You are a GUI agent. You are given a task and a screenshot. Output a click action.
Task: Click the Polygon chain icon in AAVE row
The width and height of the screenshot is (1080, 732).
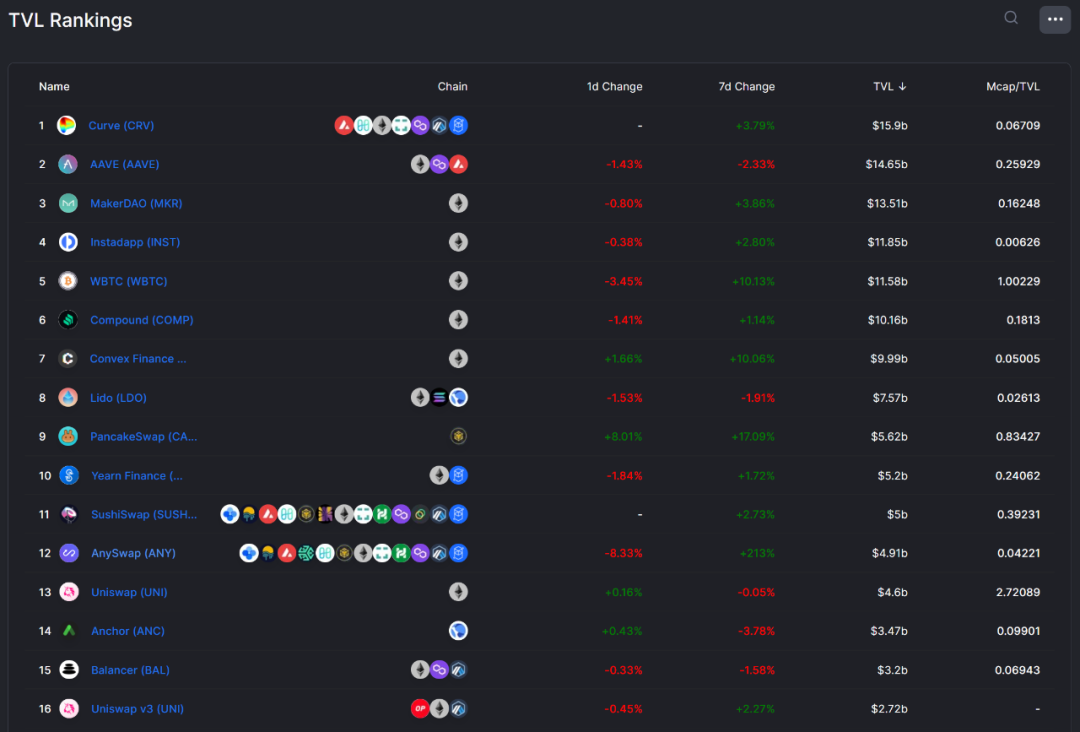point(439,164)
